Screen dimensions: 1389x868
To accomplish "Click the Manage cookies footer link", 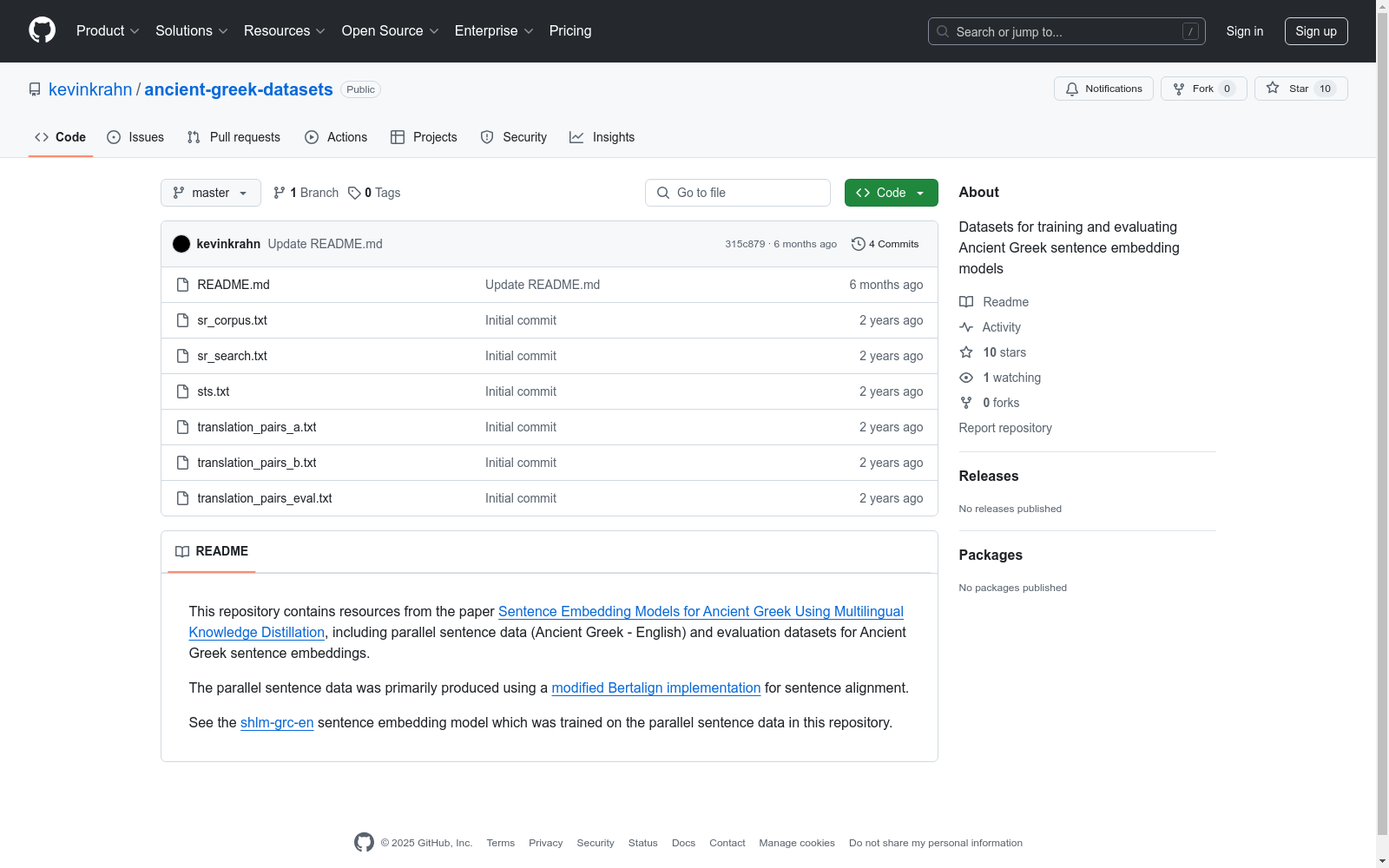I will pyautogui.click(x=797, y=843).
